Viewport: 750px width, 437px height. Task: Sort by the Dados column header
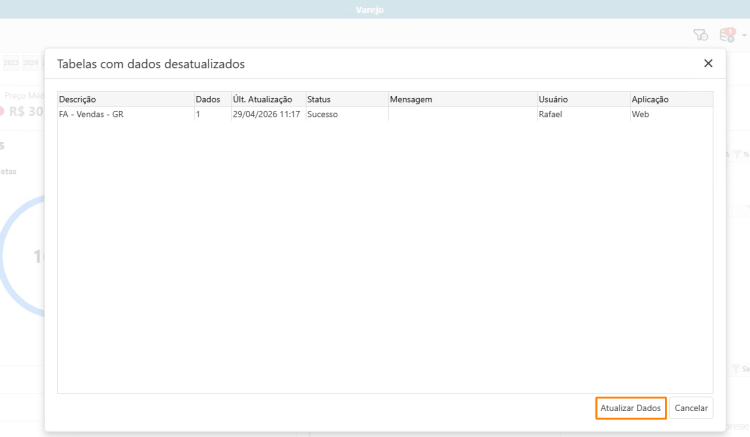(x=213, y=99)
